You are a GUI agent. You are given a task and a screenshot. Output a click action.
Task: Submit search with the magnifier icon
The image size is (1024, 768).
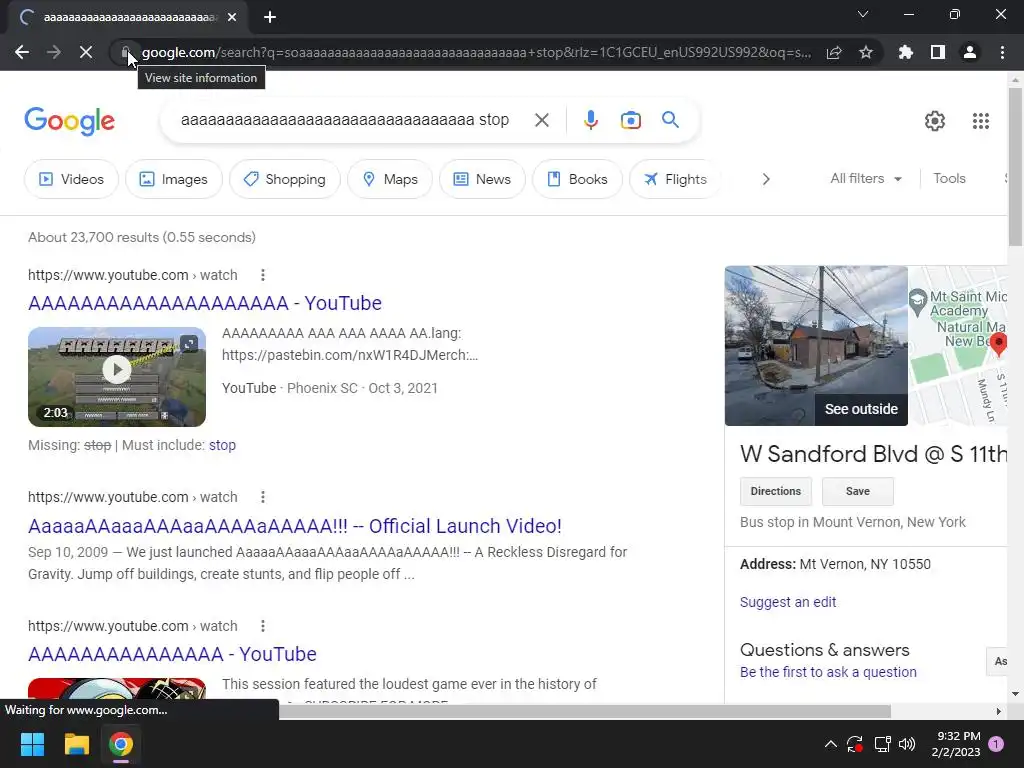670,120
